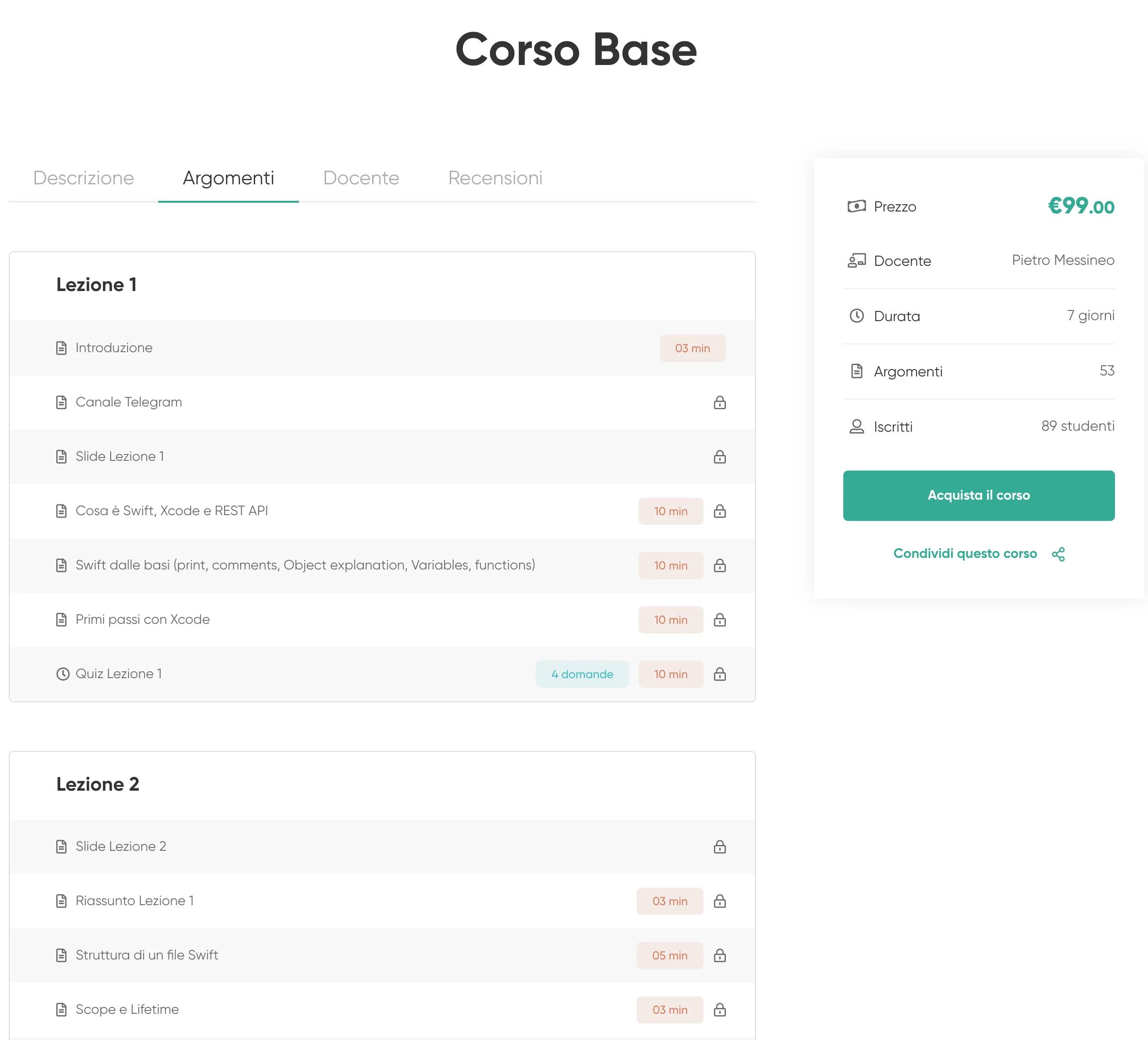Screen dimensions: 1148x1040
Task: Click the person icon next to Iscritti
Action: (856, 426)
